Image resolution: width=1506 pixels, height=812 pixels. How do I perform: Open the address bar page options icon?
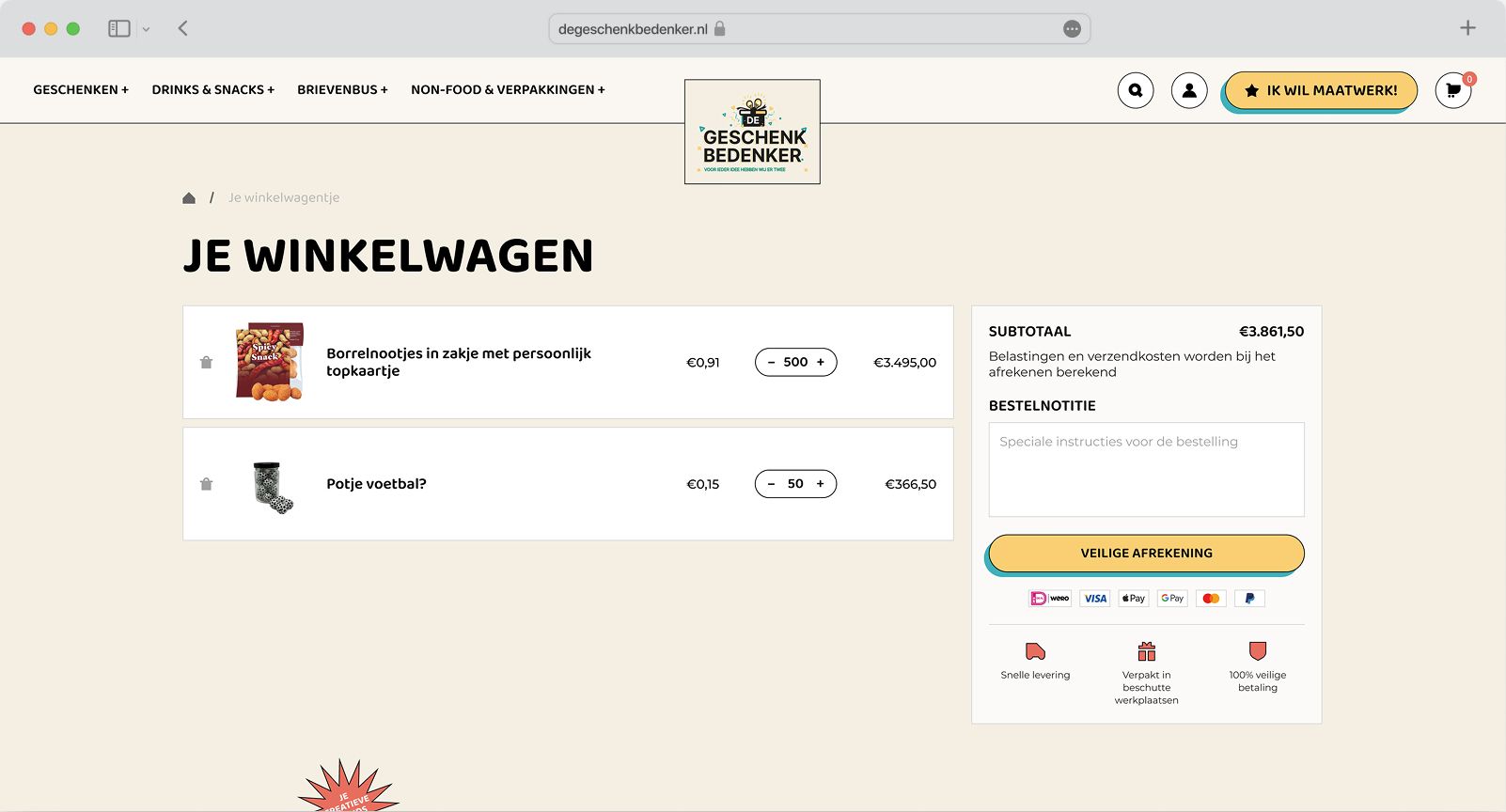[x=1072, y=29]
